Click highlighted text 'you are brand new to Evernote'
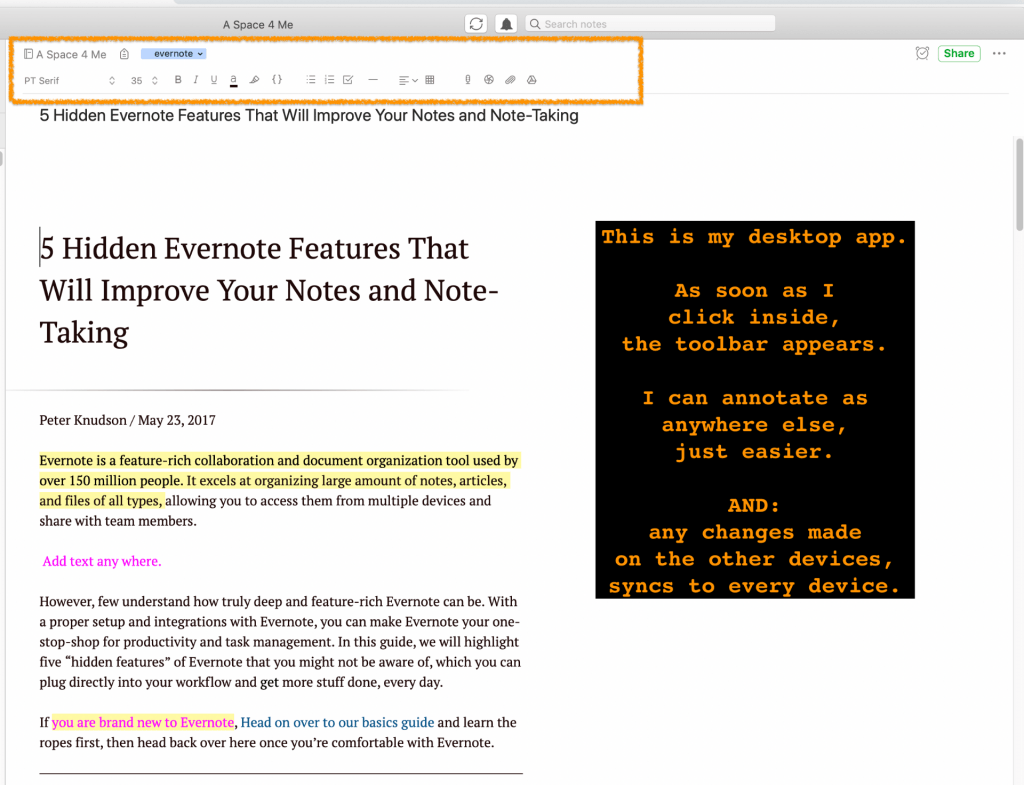The height and width of the screenshot is (785, 1024). tap(142, 722)
